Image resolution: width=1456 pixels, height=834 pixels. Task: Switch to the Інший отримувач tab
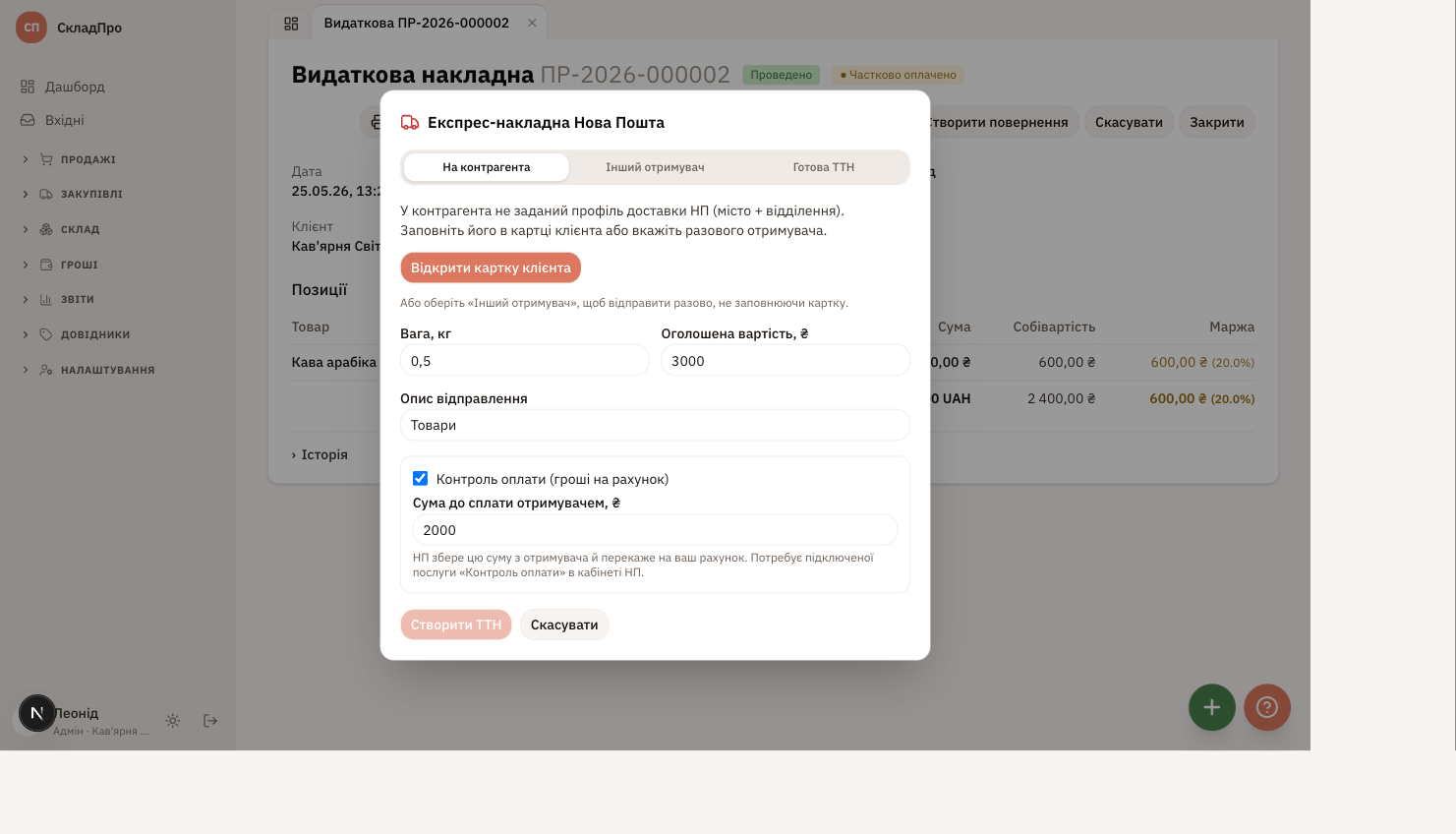[655, 167]
